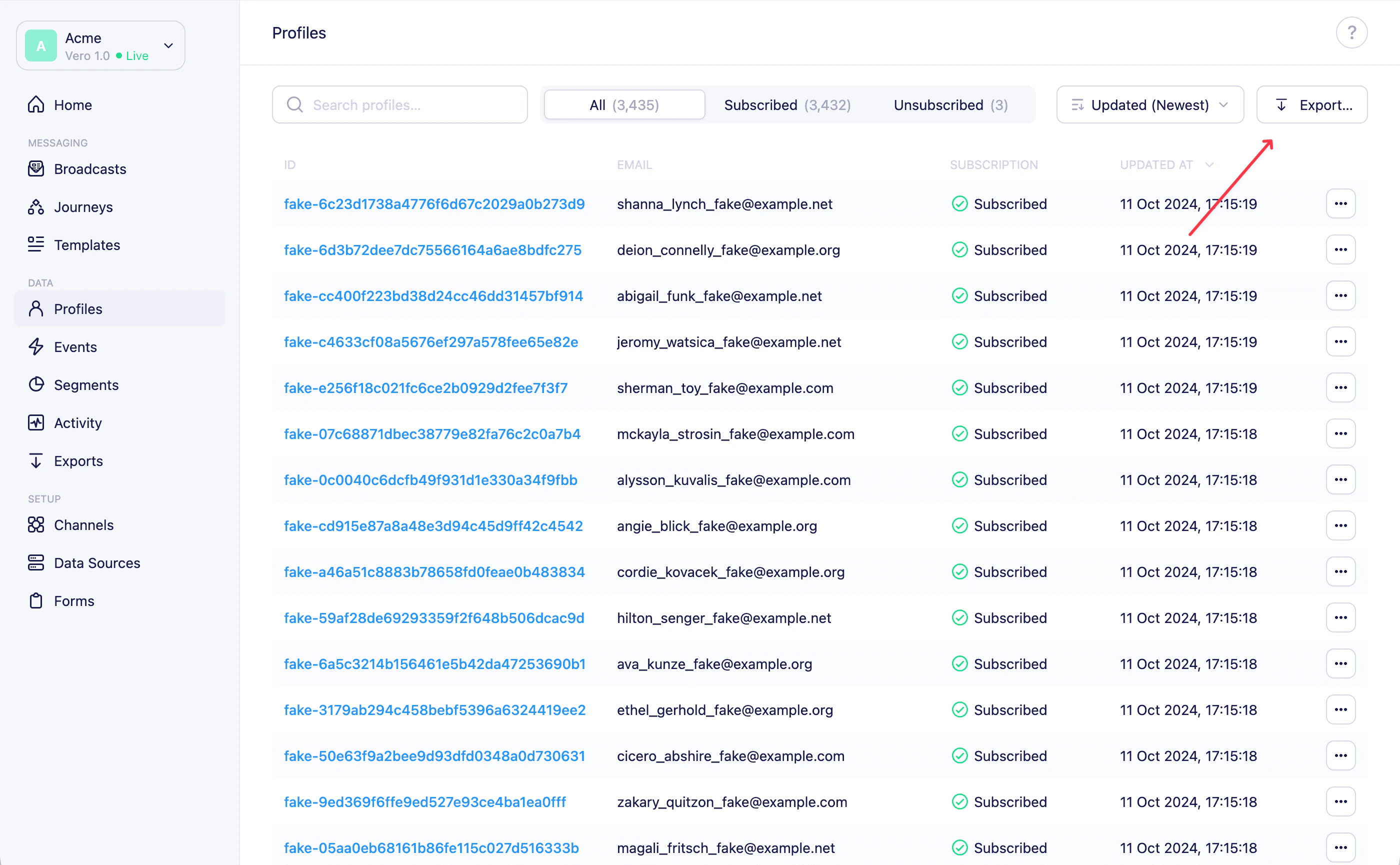Open more options for hilton_senger row

pyautogui.click(x=1340, y=618)
